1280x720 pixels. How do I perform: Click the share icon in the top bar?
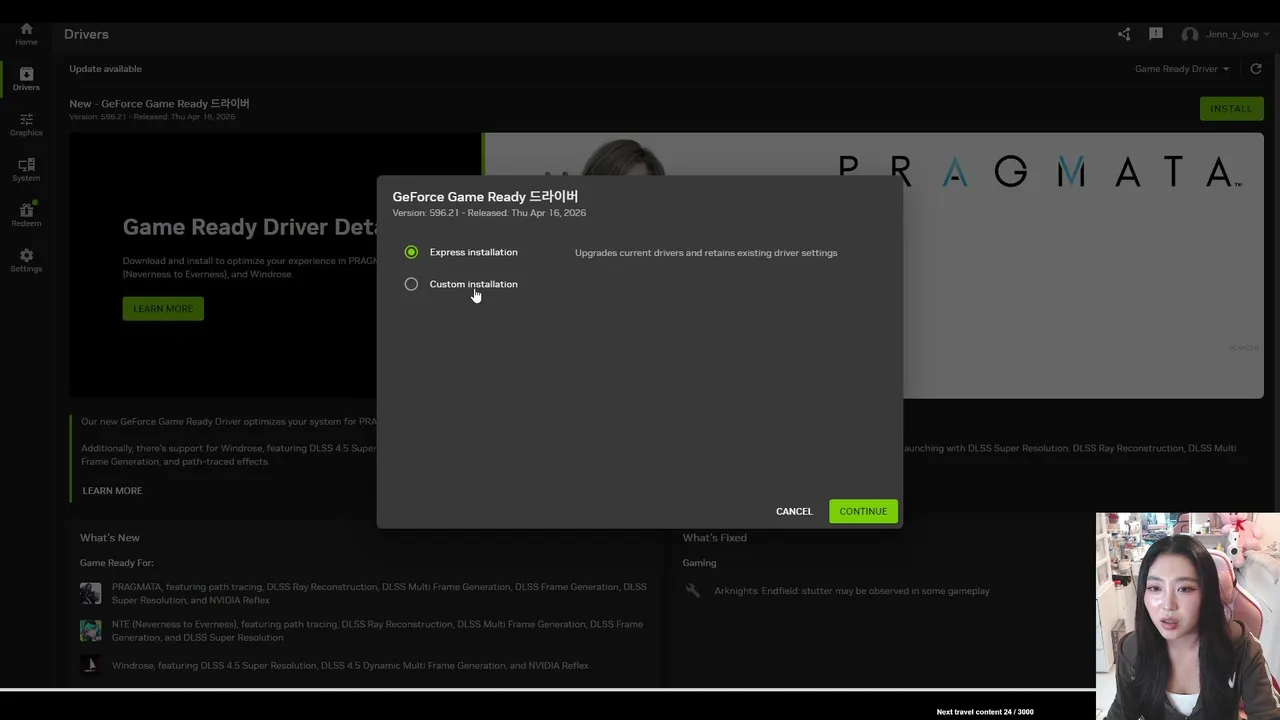[x=1124, y=34]
